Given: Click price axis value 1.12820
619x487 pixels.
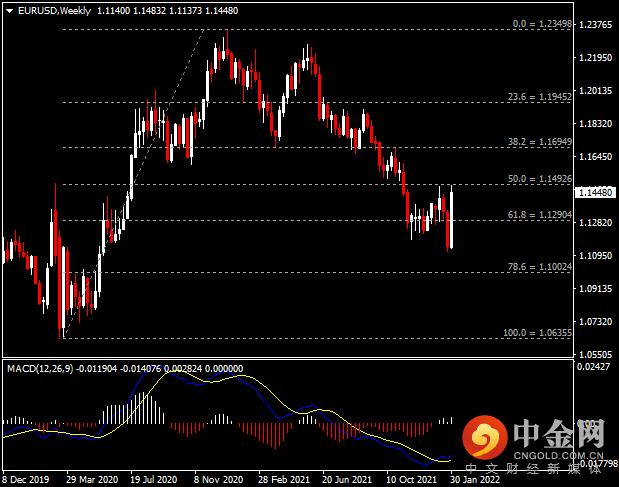Looking at the screenshot, I should (595, 223).
